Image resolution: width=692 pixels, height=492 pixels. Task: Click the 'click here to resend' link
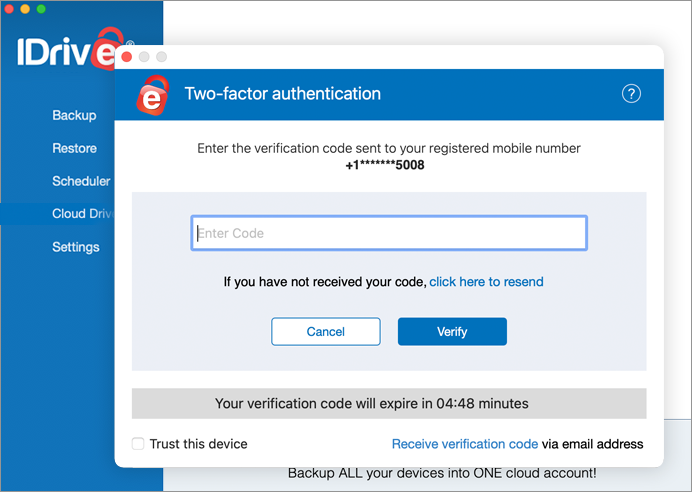tap(486, 282)
